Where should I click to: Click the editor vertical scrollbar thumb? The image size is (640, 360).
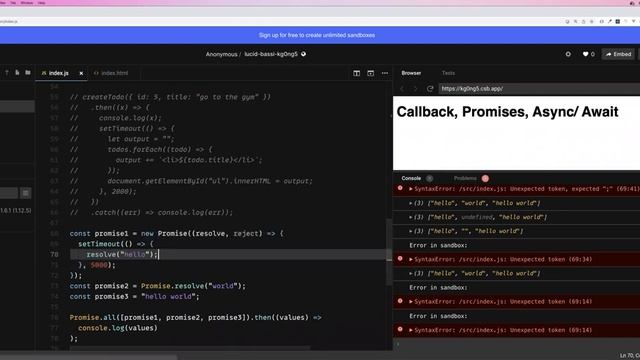389,252
